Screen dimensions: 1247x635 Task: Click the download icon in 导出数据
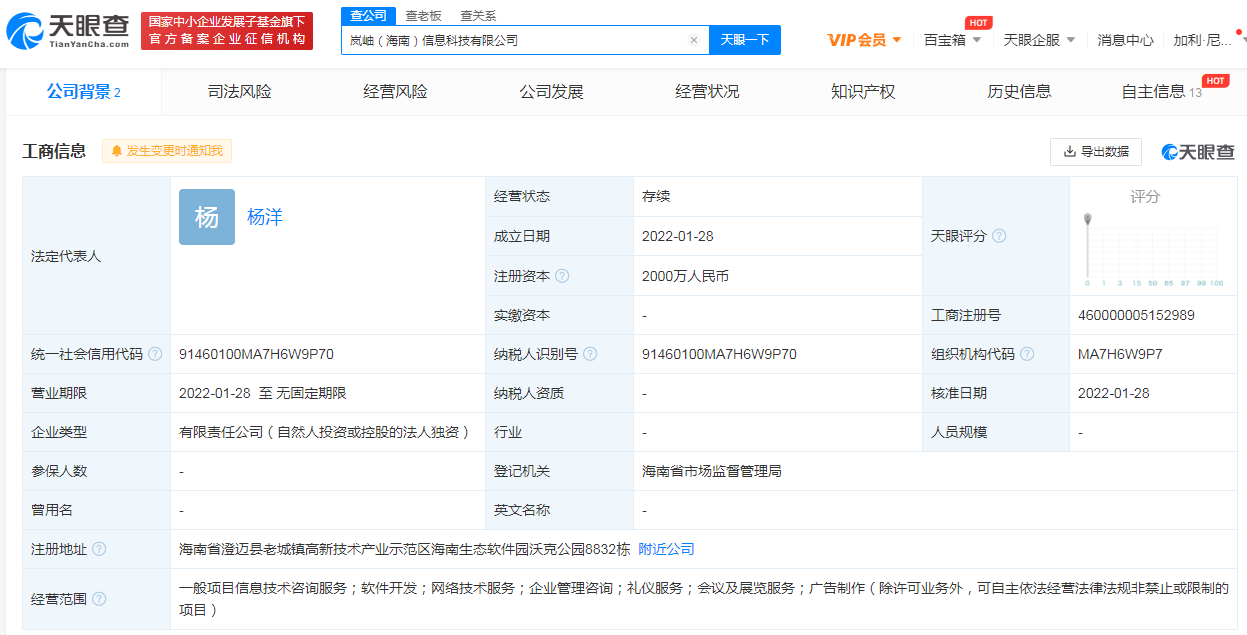[x=1069, y=152]
